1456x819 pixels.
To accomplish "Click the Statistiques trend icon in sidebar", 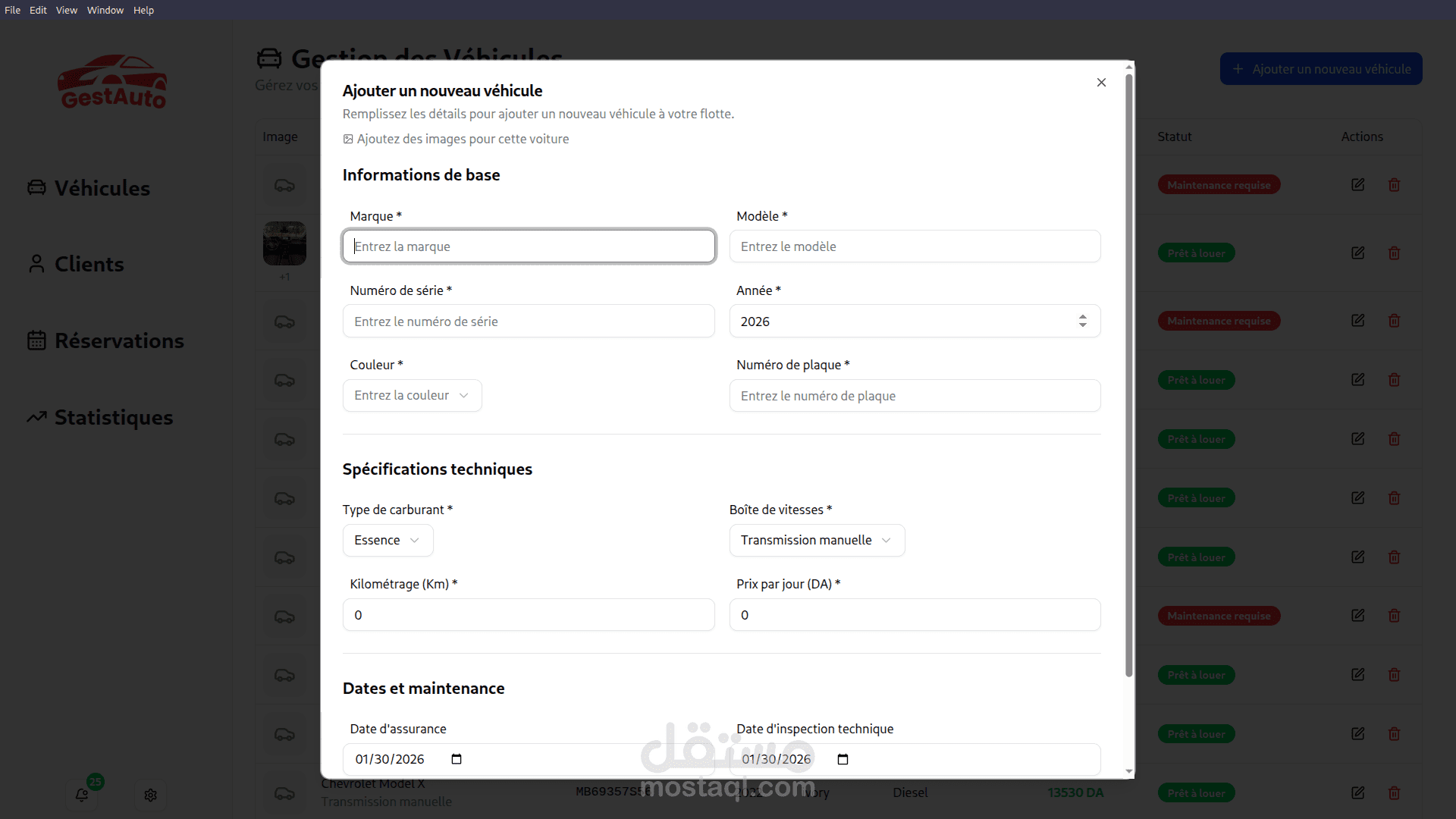I will tap(36, 417).
